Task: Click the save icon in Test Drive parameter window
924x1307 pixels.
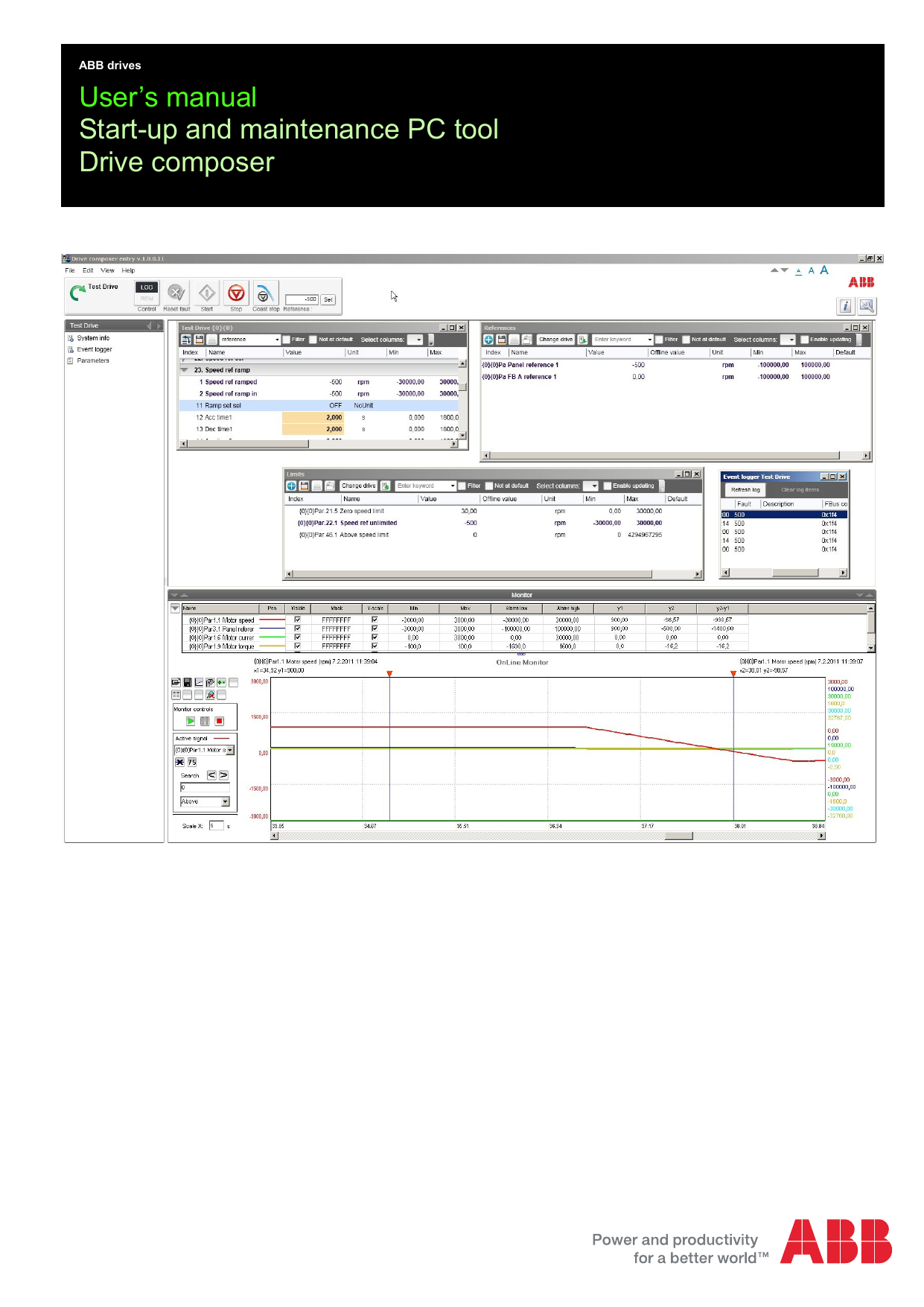Action: pos(200,340)
